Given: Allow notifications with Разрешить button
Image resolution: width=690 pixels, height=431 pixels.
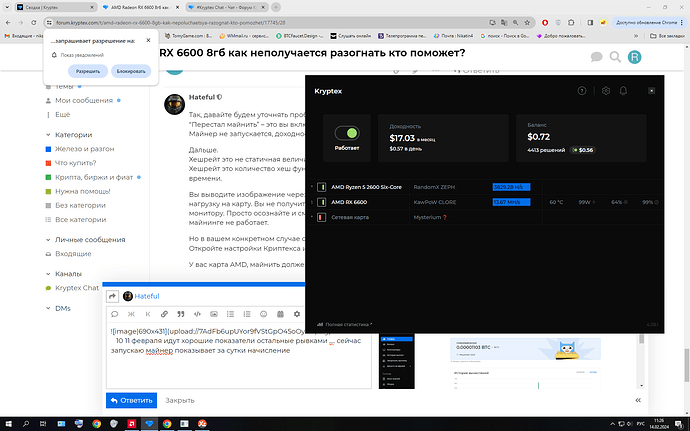Looking at the screenshot, I should (88, 71).
